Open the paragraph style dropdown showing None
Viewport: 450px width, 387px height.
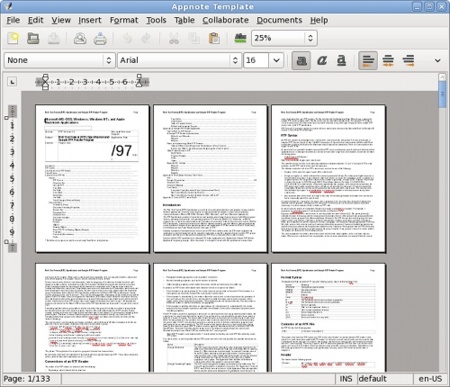coord(60,60)
